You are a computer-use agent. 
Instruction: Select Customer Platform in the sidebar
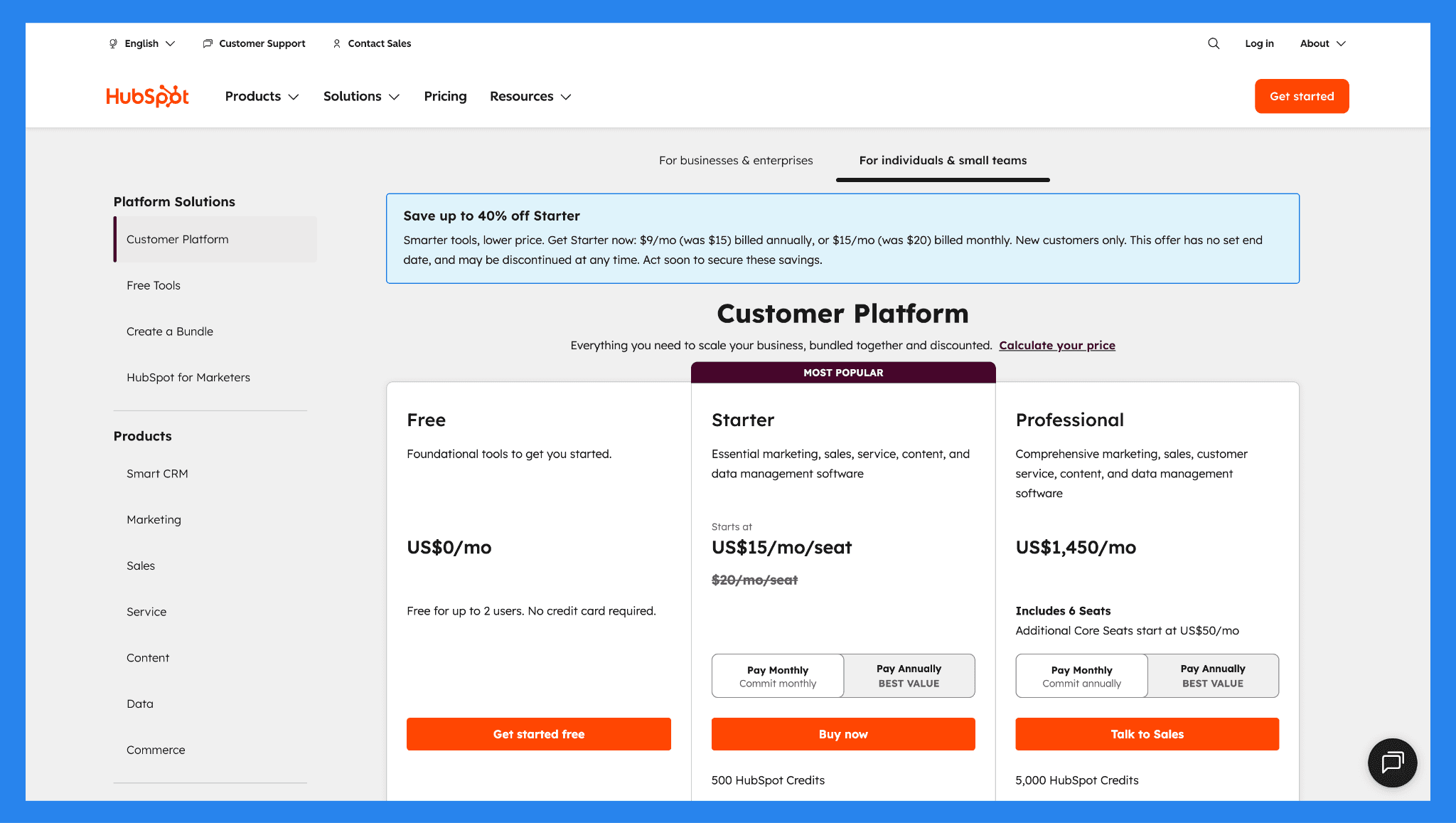click(x=215, y=239)
